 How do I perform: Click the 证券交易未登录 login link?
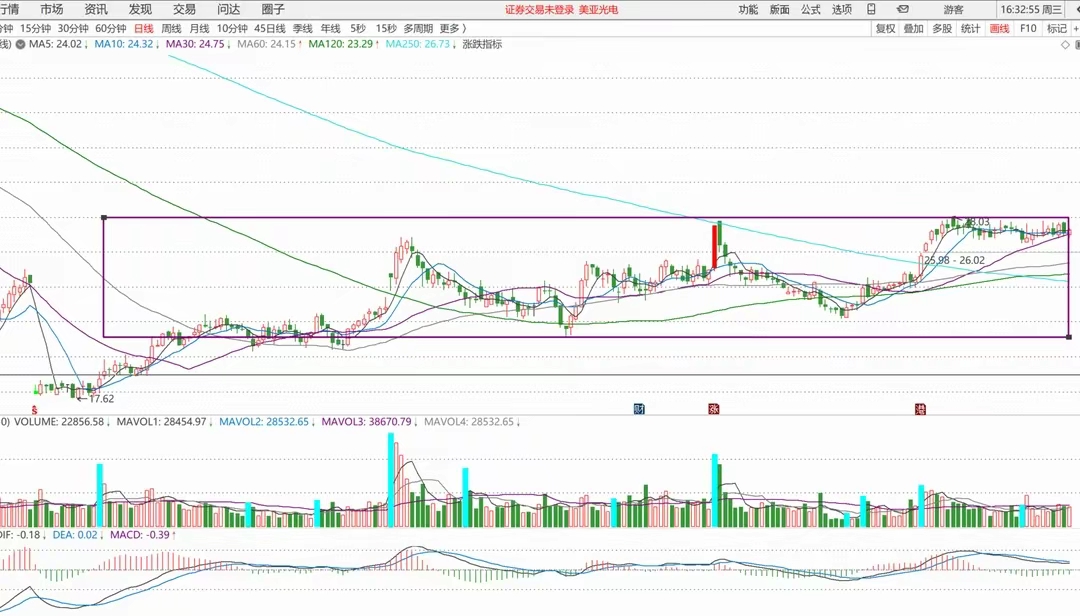(x=539, y=10)
